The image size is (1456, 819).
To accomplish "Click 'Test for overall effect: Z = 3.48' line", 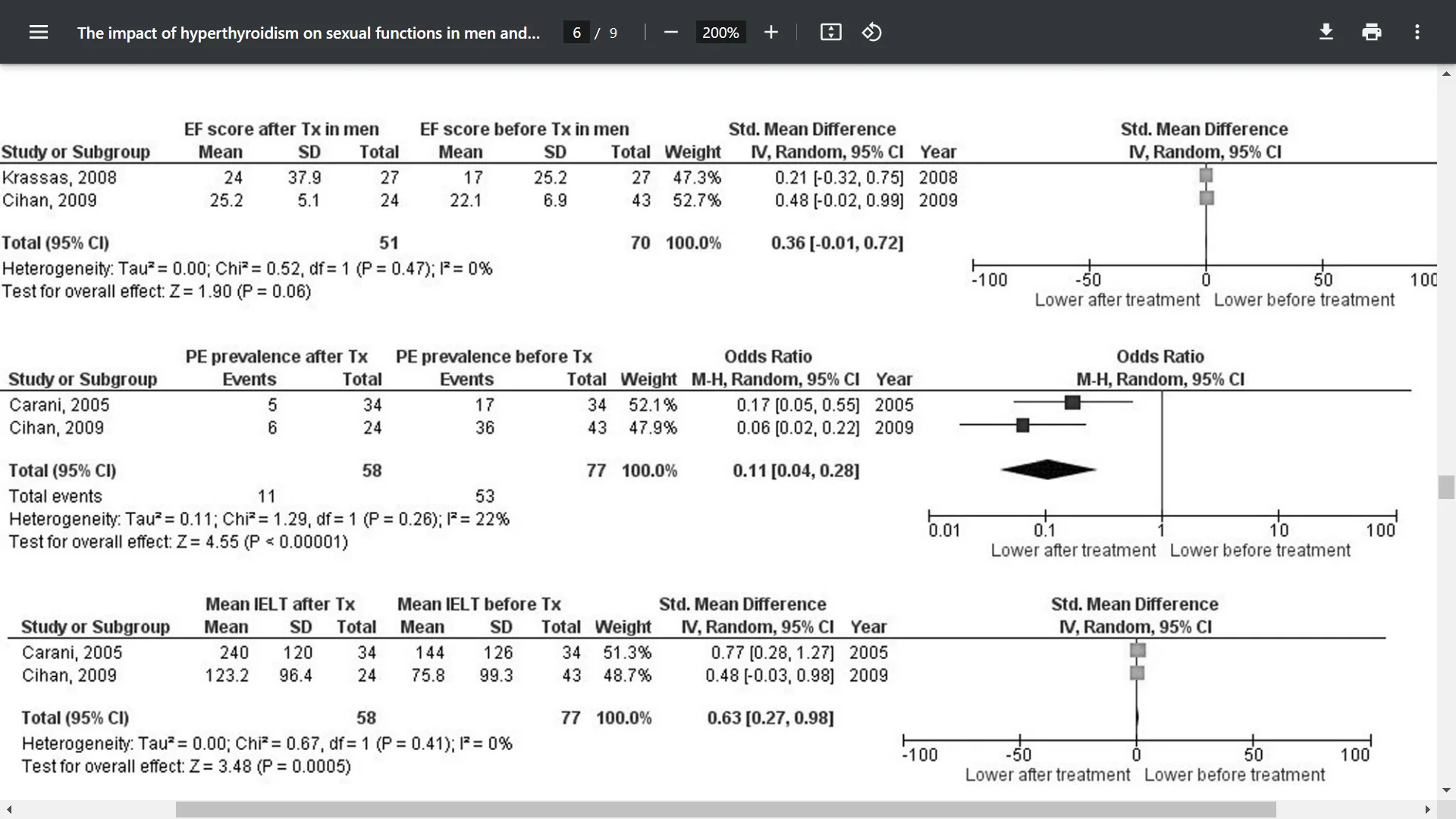I will [x=187, y=767].
